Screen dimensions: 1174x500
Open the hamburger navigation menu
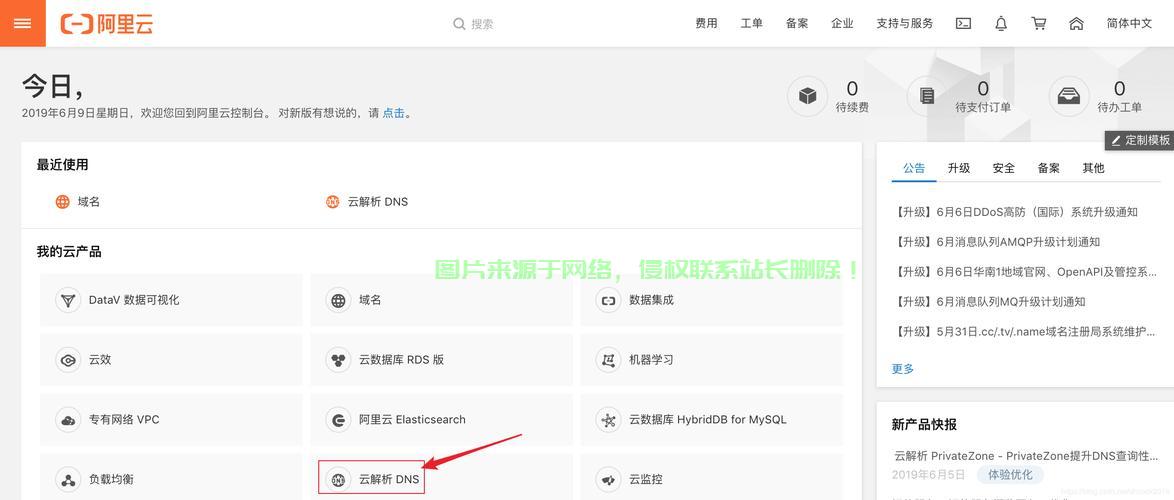pyautogui.click(x=22, y=23)
